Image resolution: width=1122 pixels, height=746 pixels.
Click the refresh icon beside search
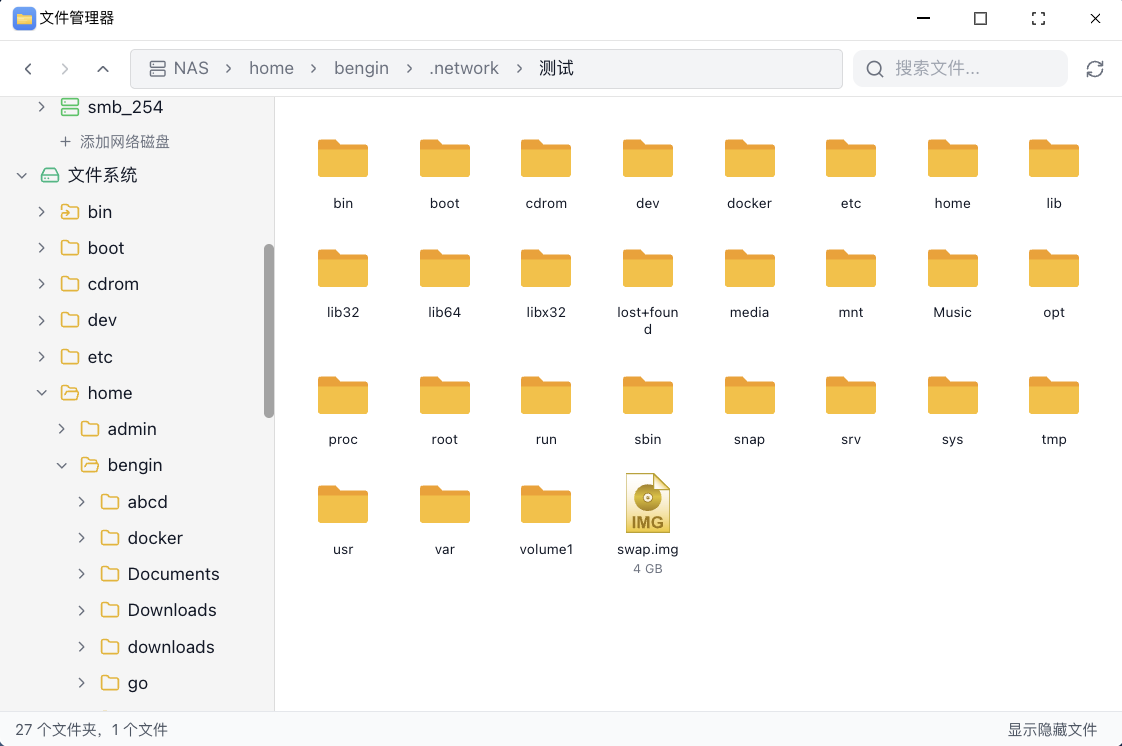[x=1095, y=69]
